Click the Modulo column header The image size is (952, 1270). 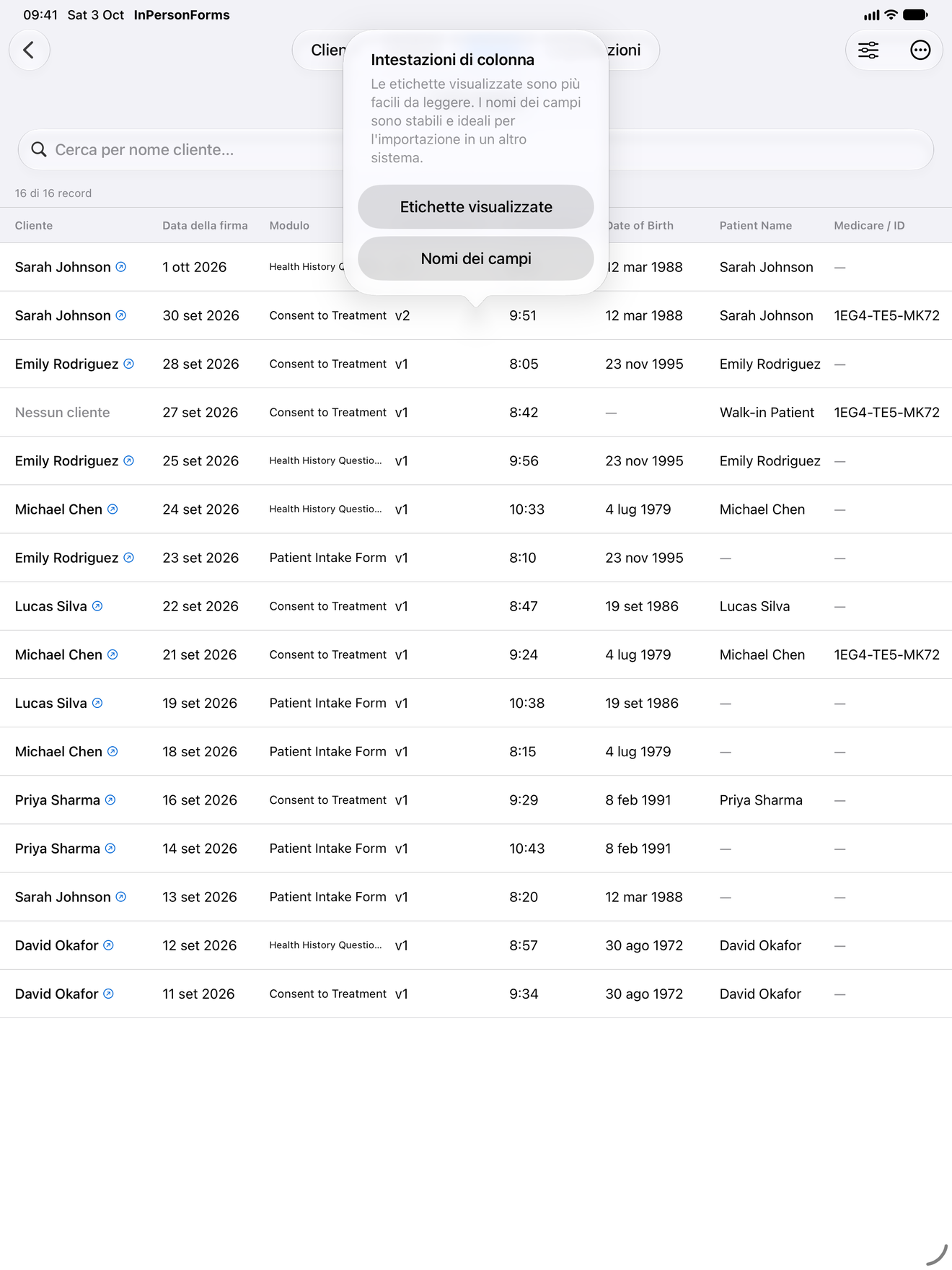click(289, 226)
